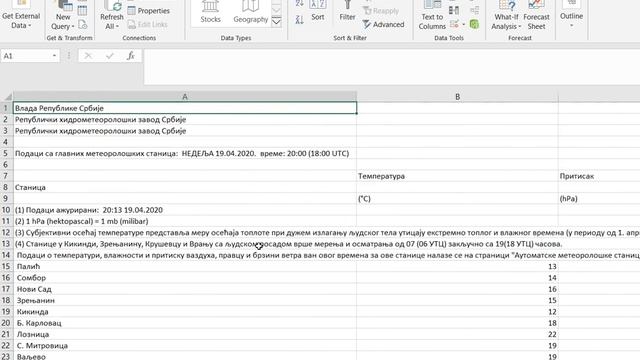Click the Б. Карловац station cell
This screenshot has width=640, height=360.
(x=185, y=323)
